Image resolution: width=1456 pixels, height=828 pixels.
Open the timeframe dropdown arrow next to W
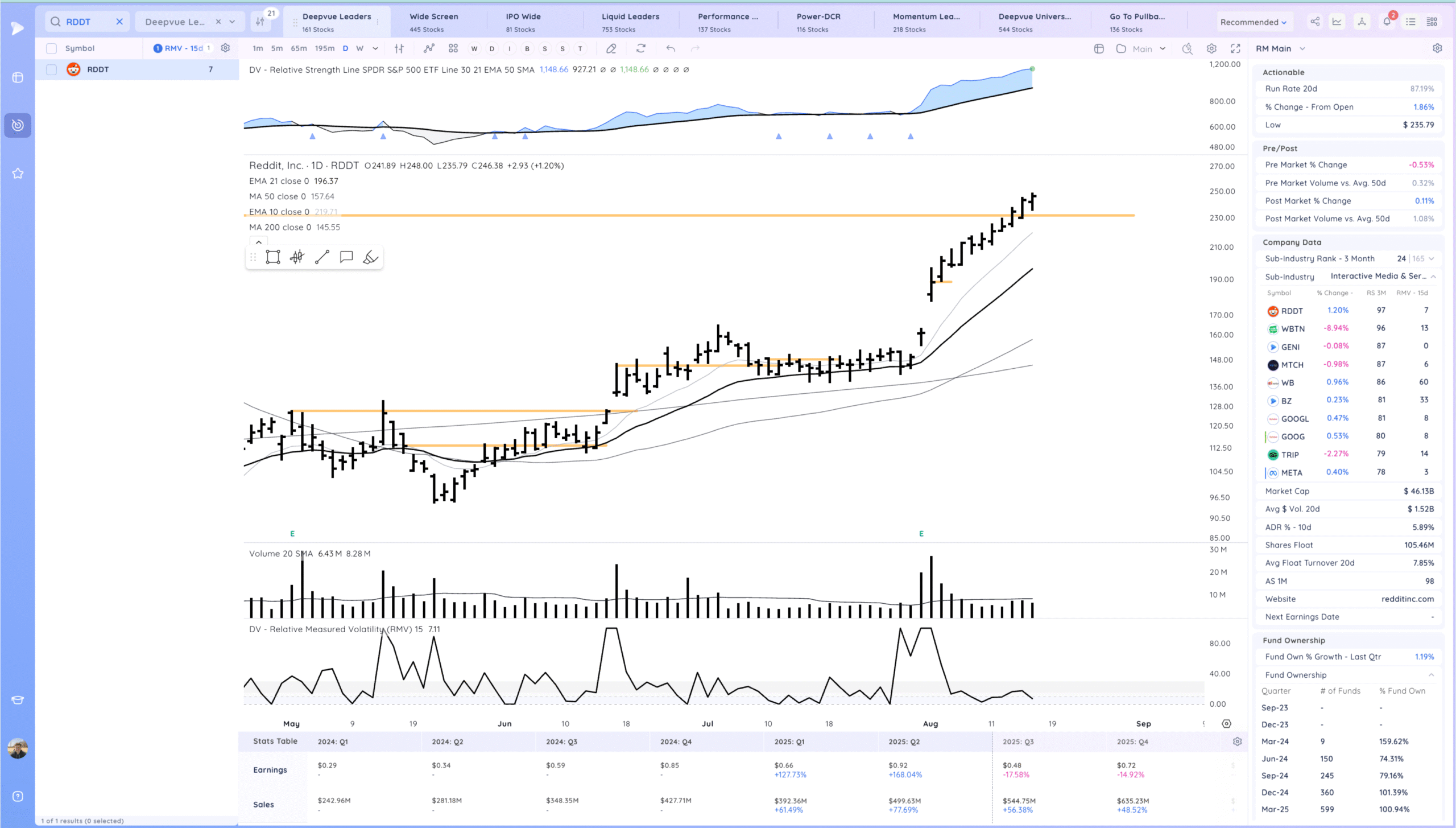[x=375, y=48]
